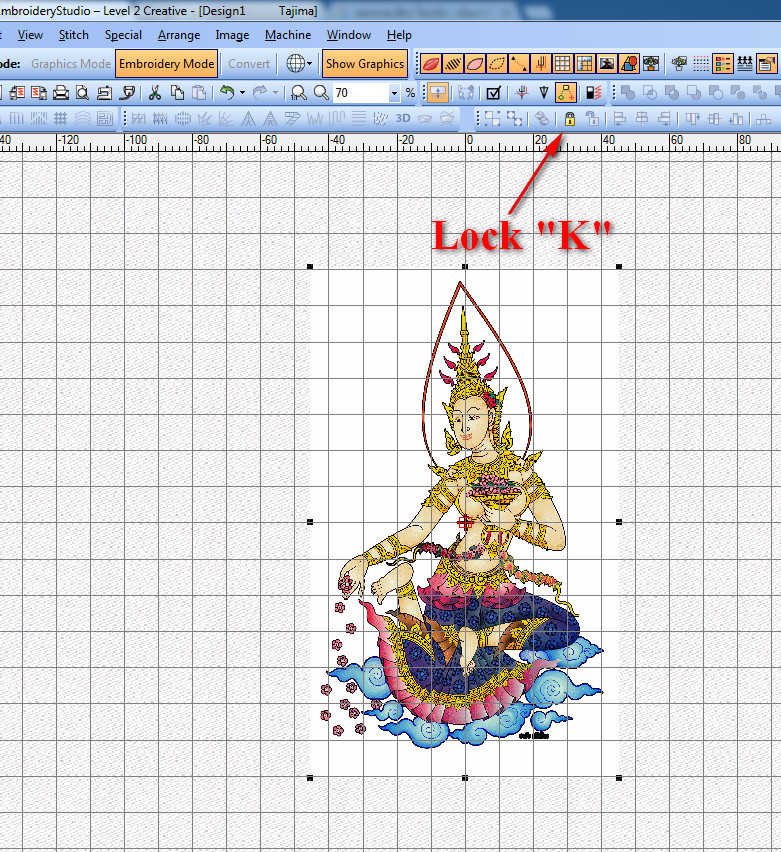Toggle Show Vectors shapes icon
Image resolution: width=781 pixels, height=852 pixels.
[629, 64]
